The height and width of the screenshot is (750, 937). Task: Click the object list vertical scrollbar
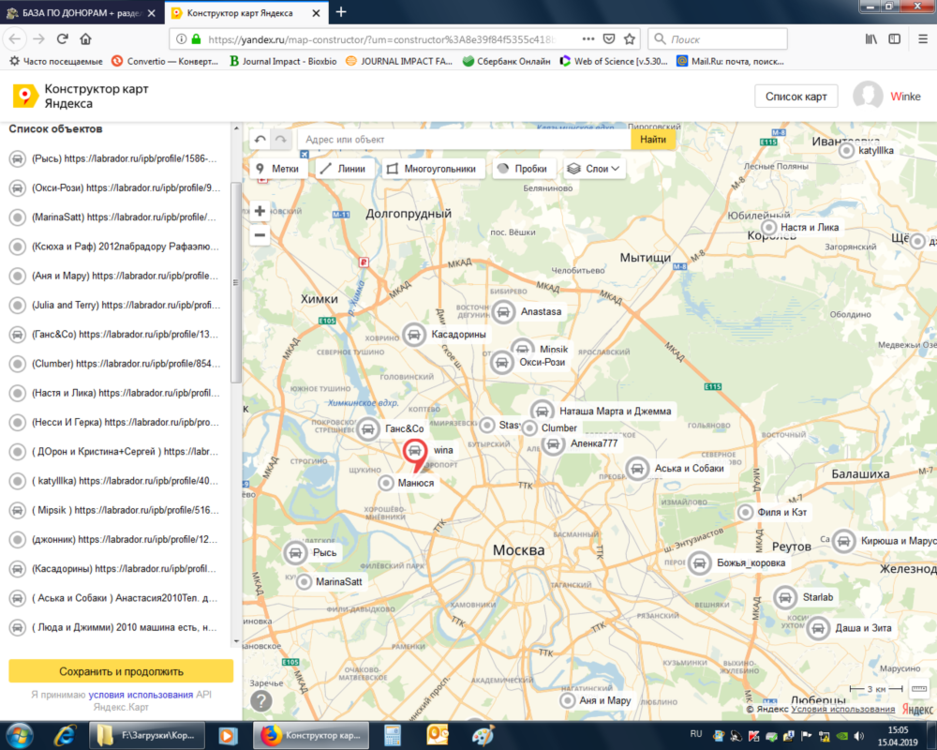236,280
